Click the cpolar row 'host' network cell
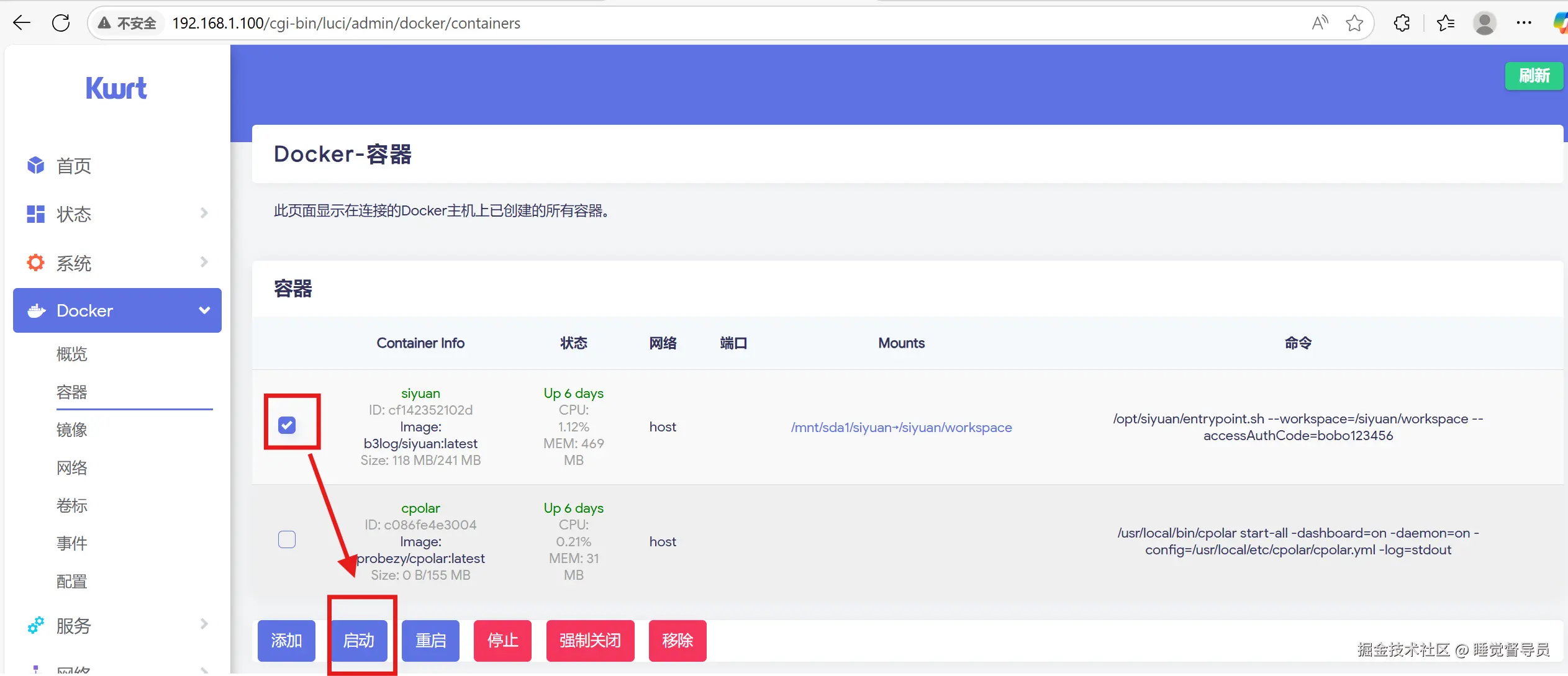This screenshot has width=1568, height=676. click(663, 541)
